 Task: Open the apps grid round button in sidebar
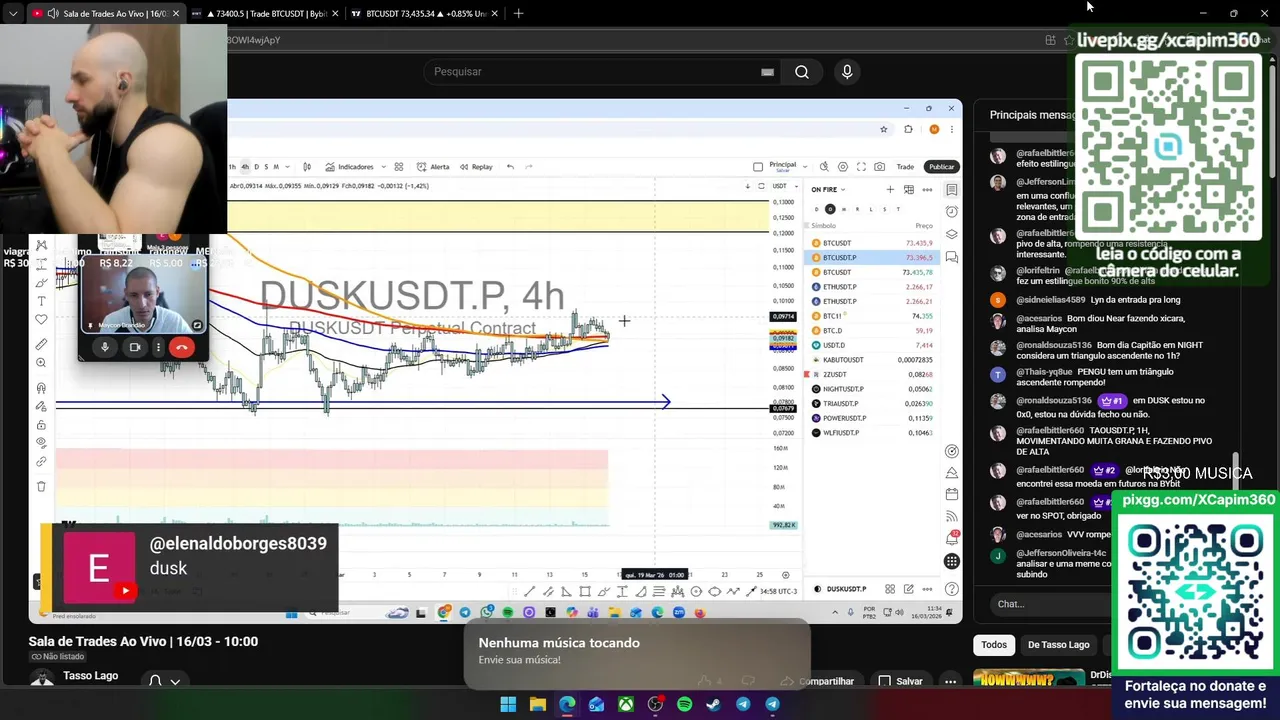(x=952, y=561)
